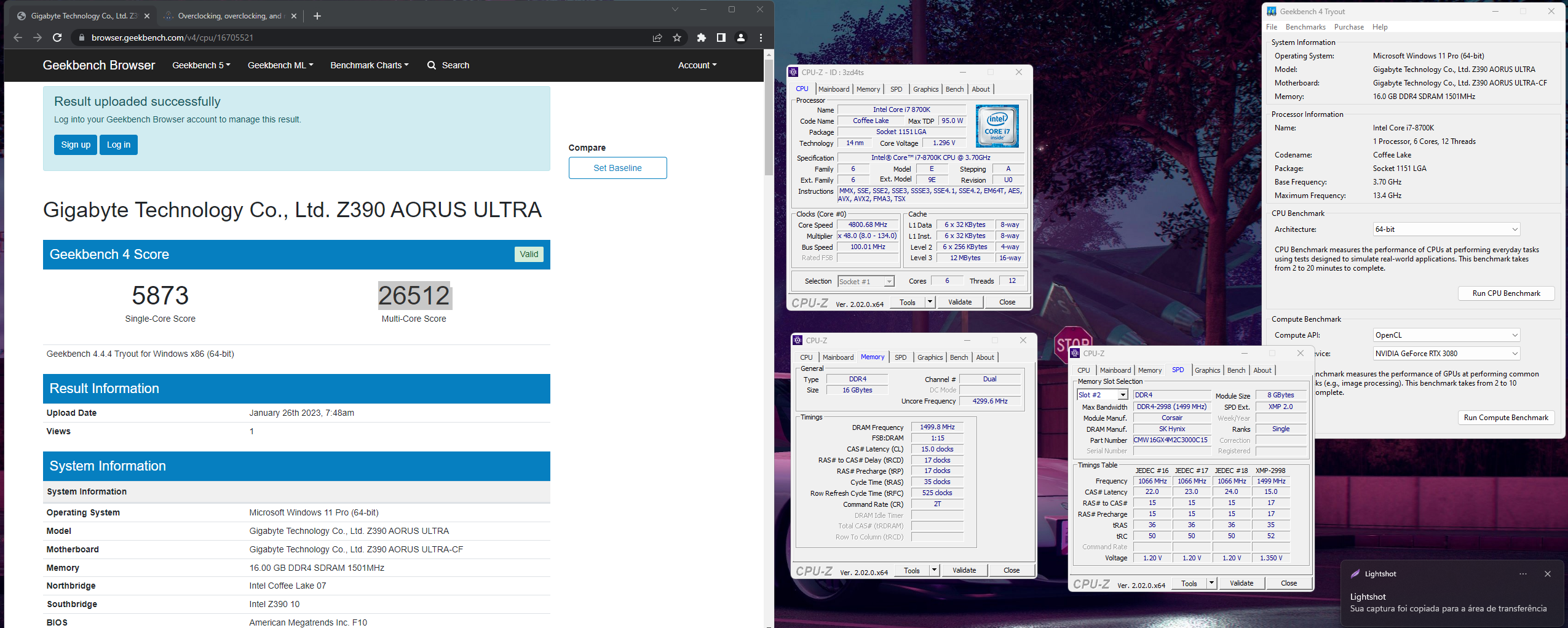Viewport: 1568px width, 628px height.
Task: Reload the Geekbench browser page
Action: 57,38
